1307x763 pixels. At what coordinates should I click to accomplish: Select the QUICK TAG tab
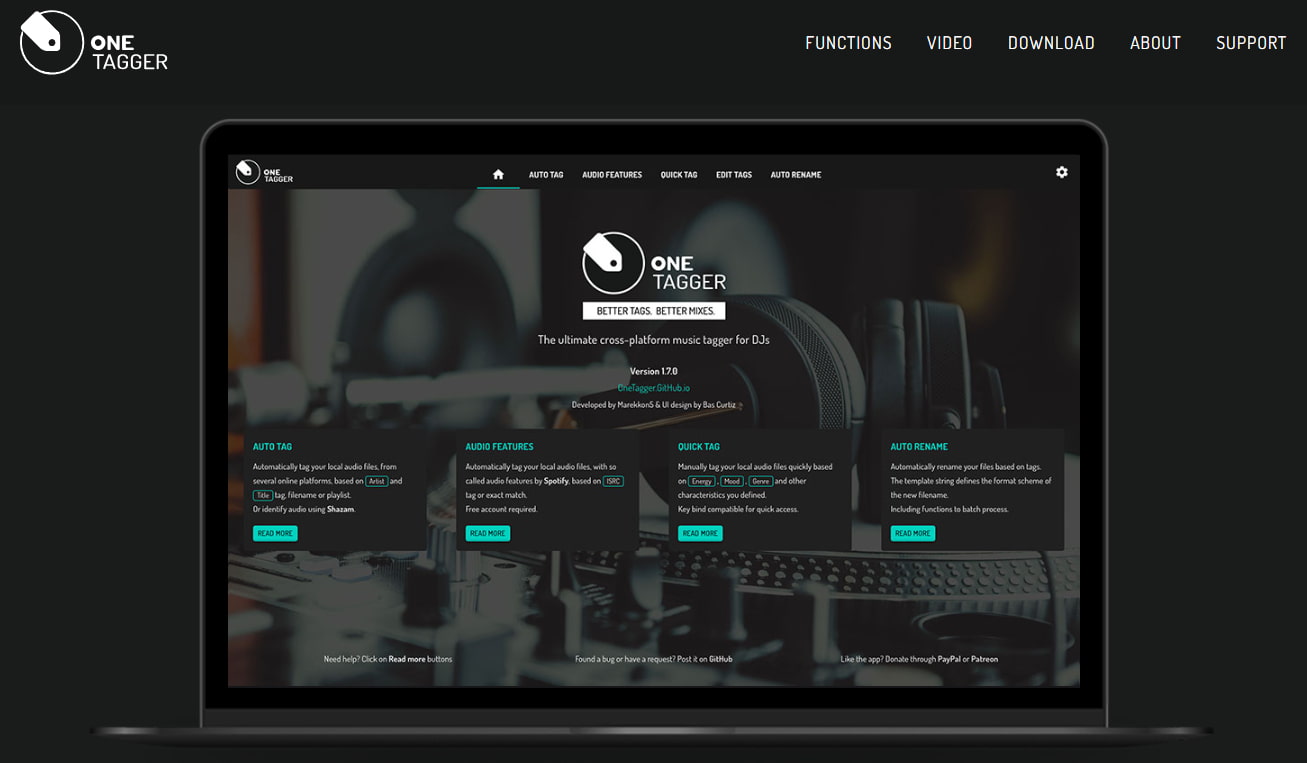point(679,175)
